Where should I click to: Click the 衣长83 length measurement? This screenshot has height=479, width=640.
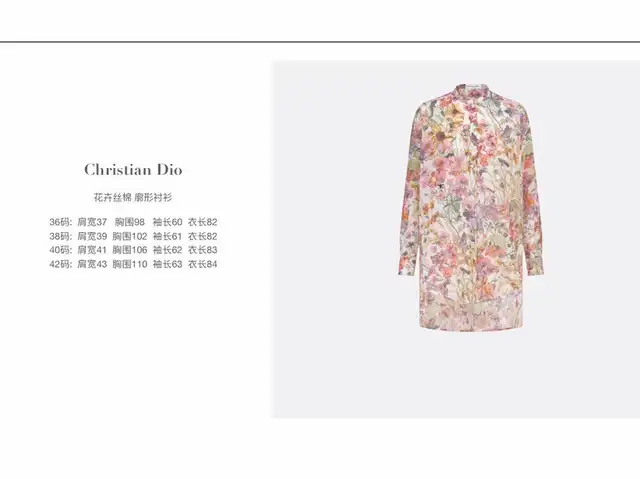click(202, 250)
